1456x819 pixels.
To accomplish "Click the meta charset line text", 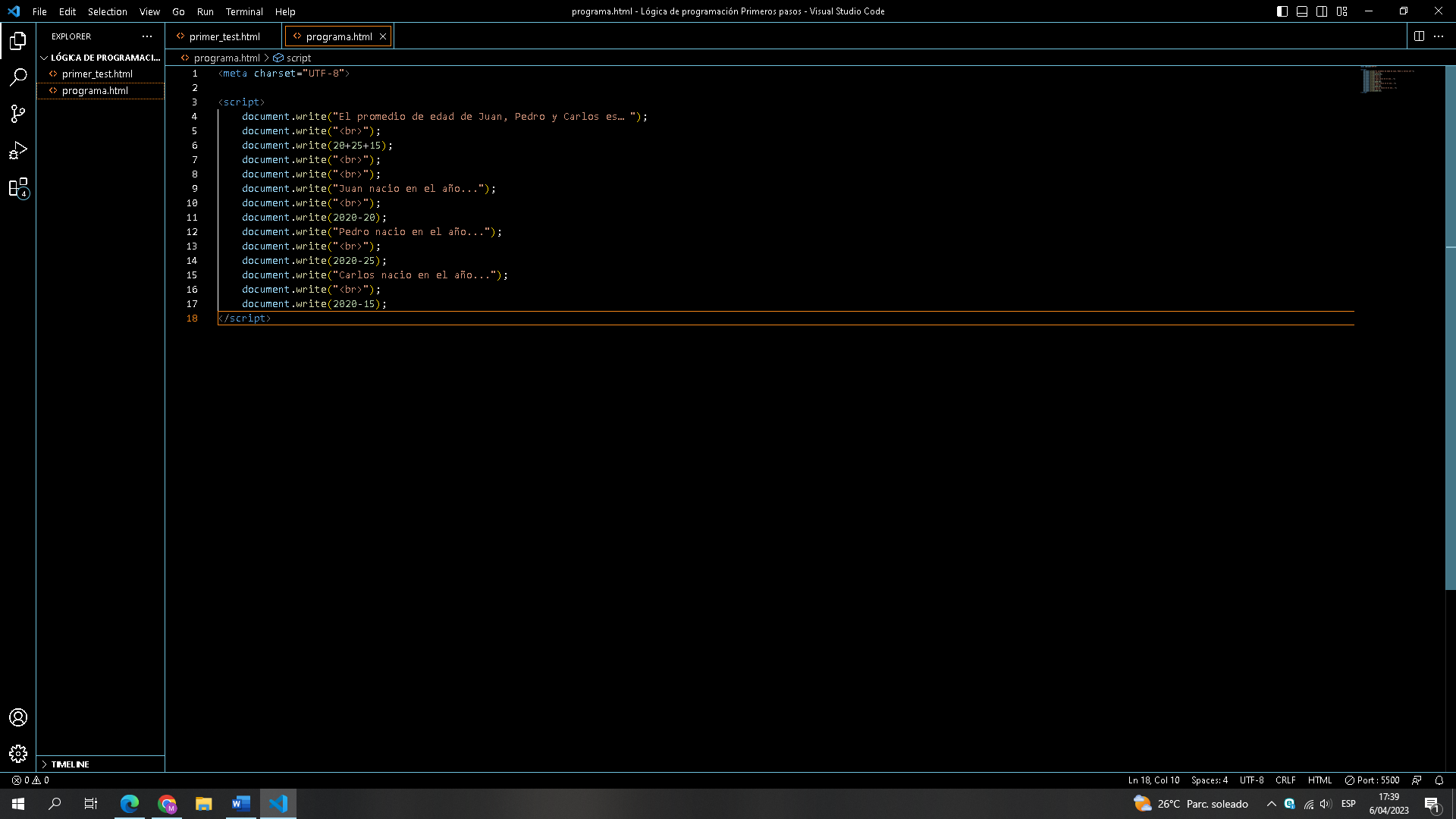I will 284,74.
